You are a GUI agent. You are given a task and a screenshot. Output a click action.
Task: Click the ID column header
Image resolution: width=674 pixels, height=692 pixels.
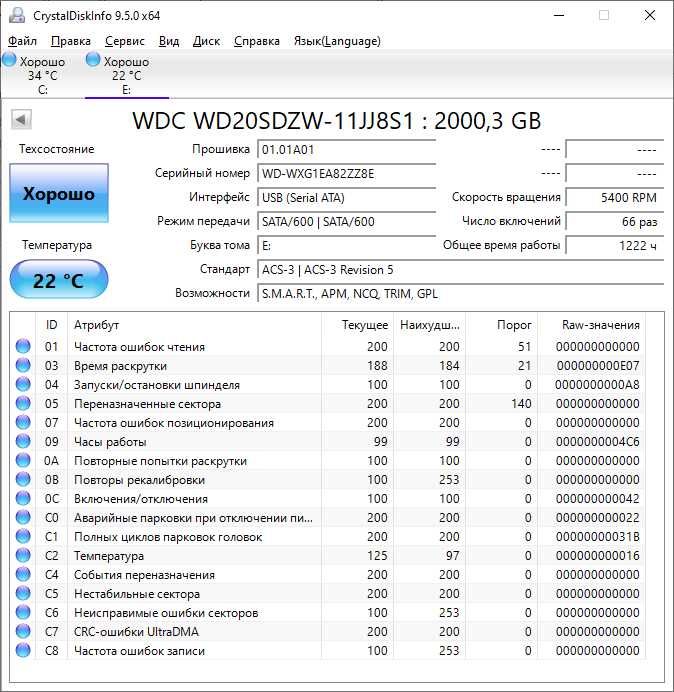coord(51,325)
